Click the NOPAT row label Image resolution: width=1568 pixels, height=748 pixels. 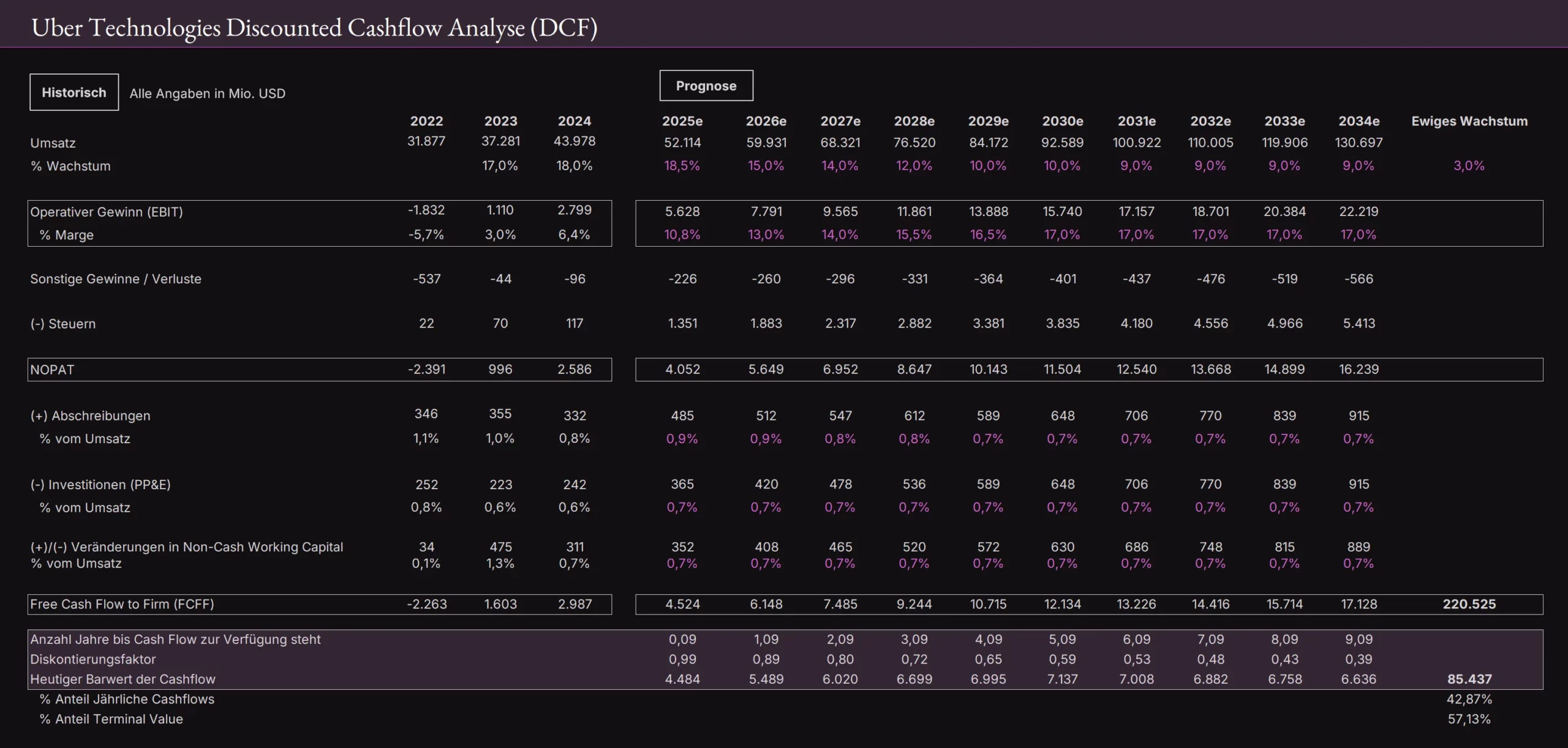[52, 370]
